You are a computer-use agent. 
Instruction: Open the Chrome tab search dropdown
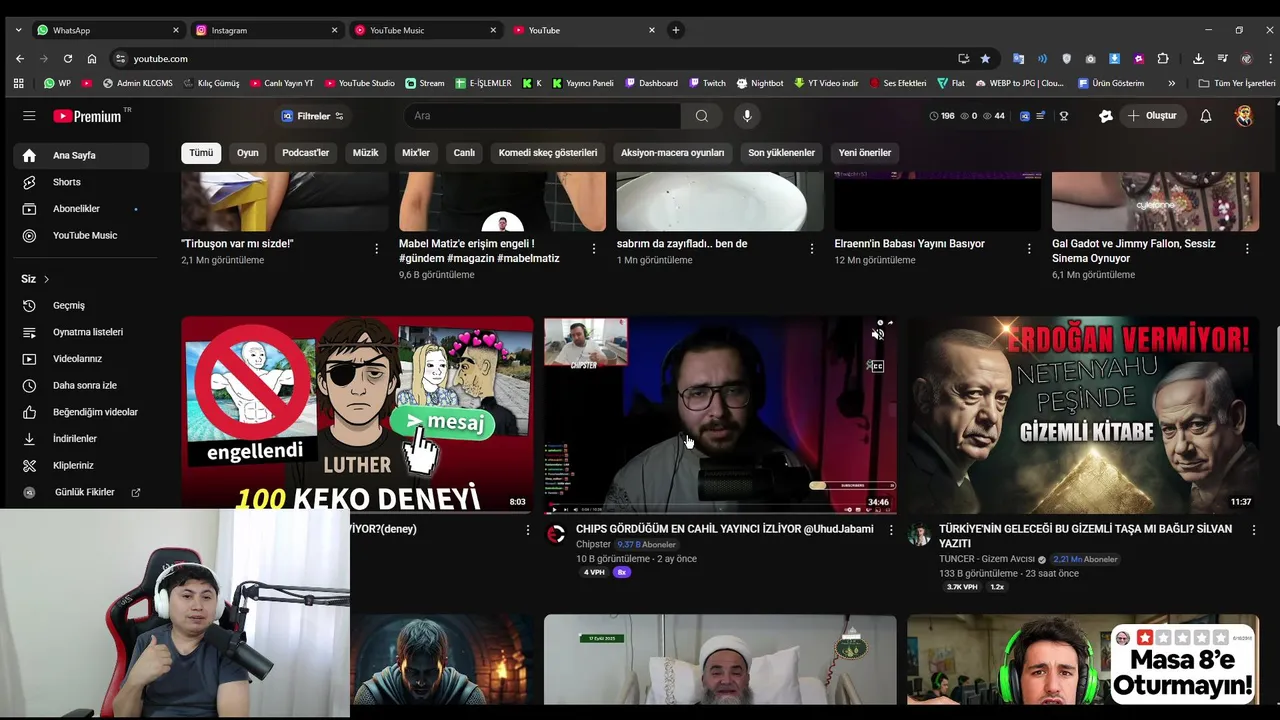click(18, 30)
